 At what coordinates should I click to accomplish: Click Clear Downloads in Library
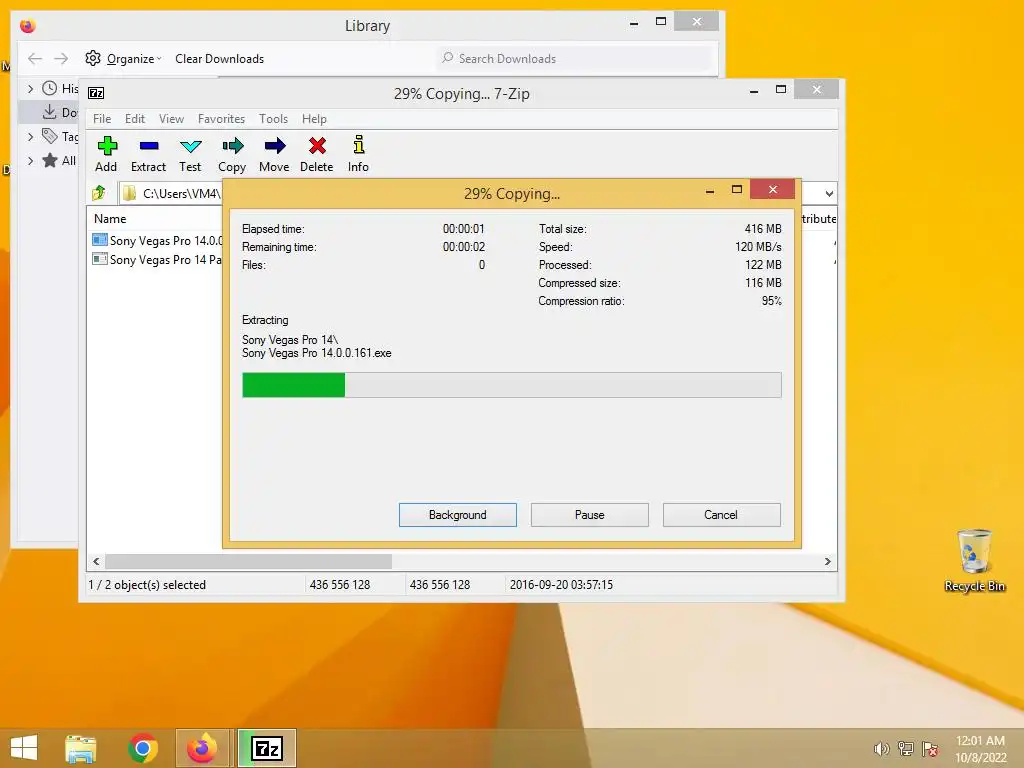[x=219, y=59]
